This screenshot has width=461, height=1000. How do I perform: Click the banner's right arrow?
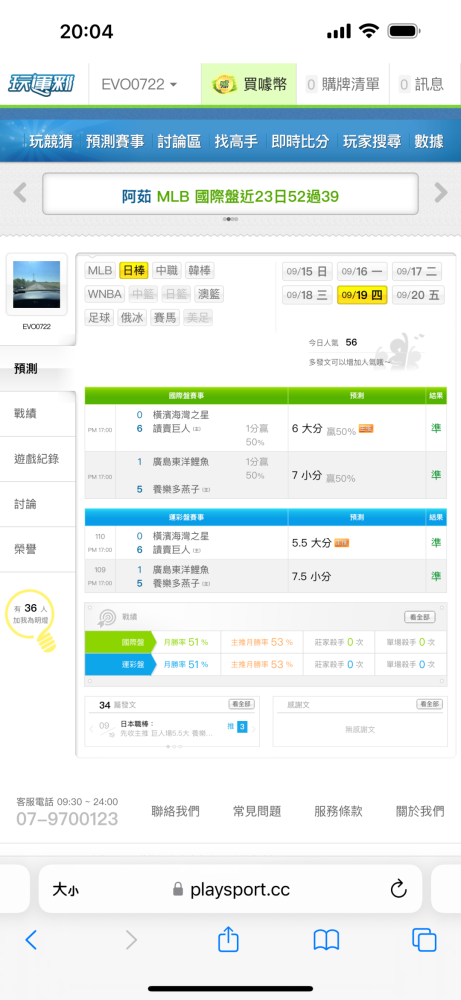441,193
